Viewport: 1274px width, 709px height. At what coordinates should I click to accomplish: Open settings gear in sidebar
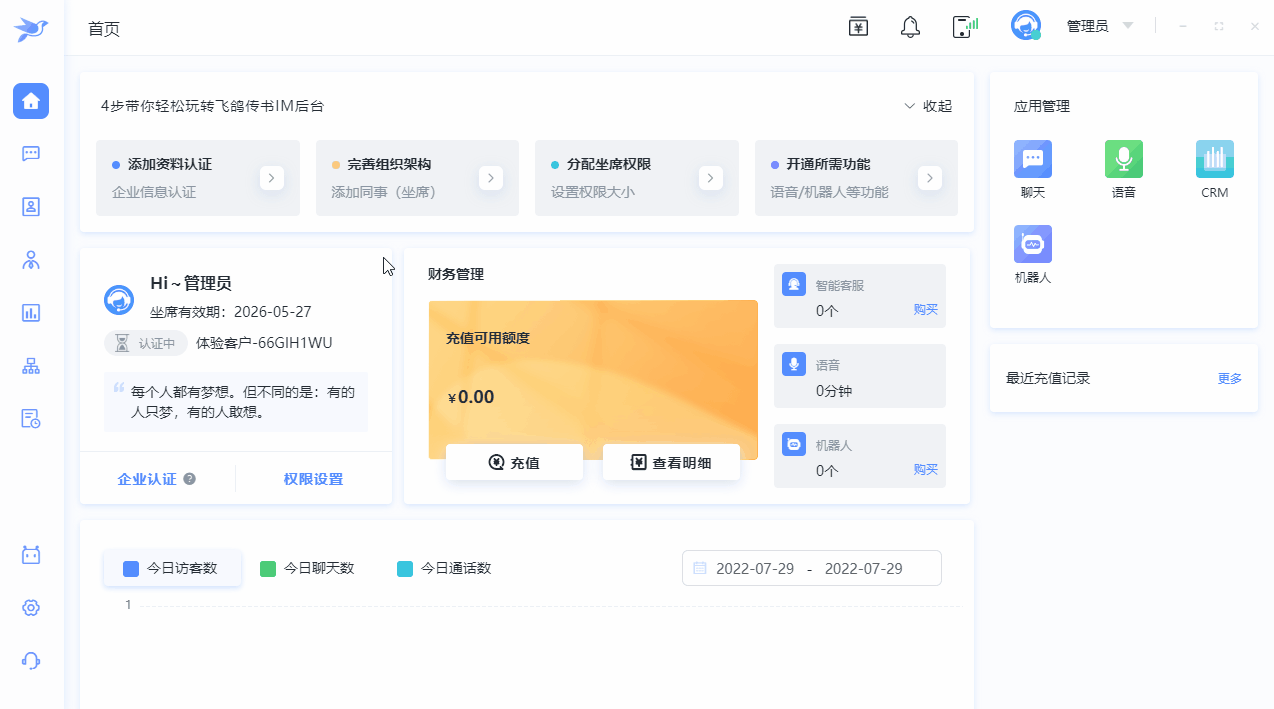click(31, 608)
